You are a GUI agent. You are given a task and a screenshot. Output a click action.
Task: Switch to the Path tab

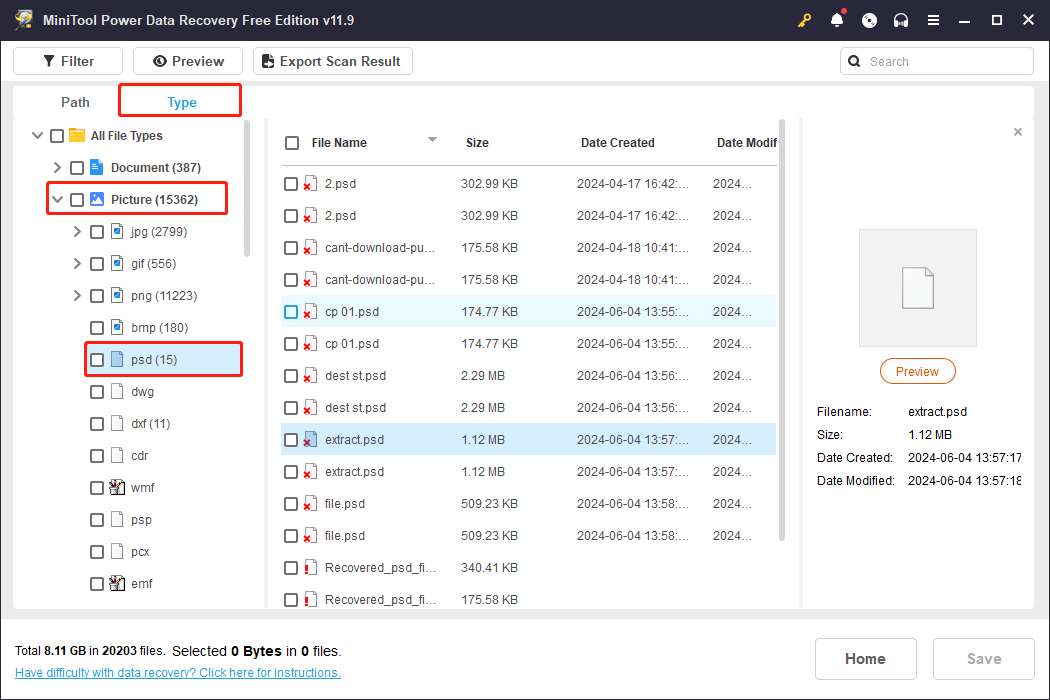(x=75, y=102)
